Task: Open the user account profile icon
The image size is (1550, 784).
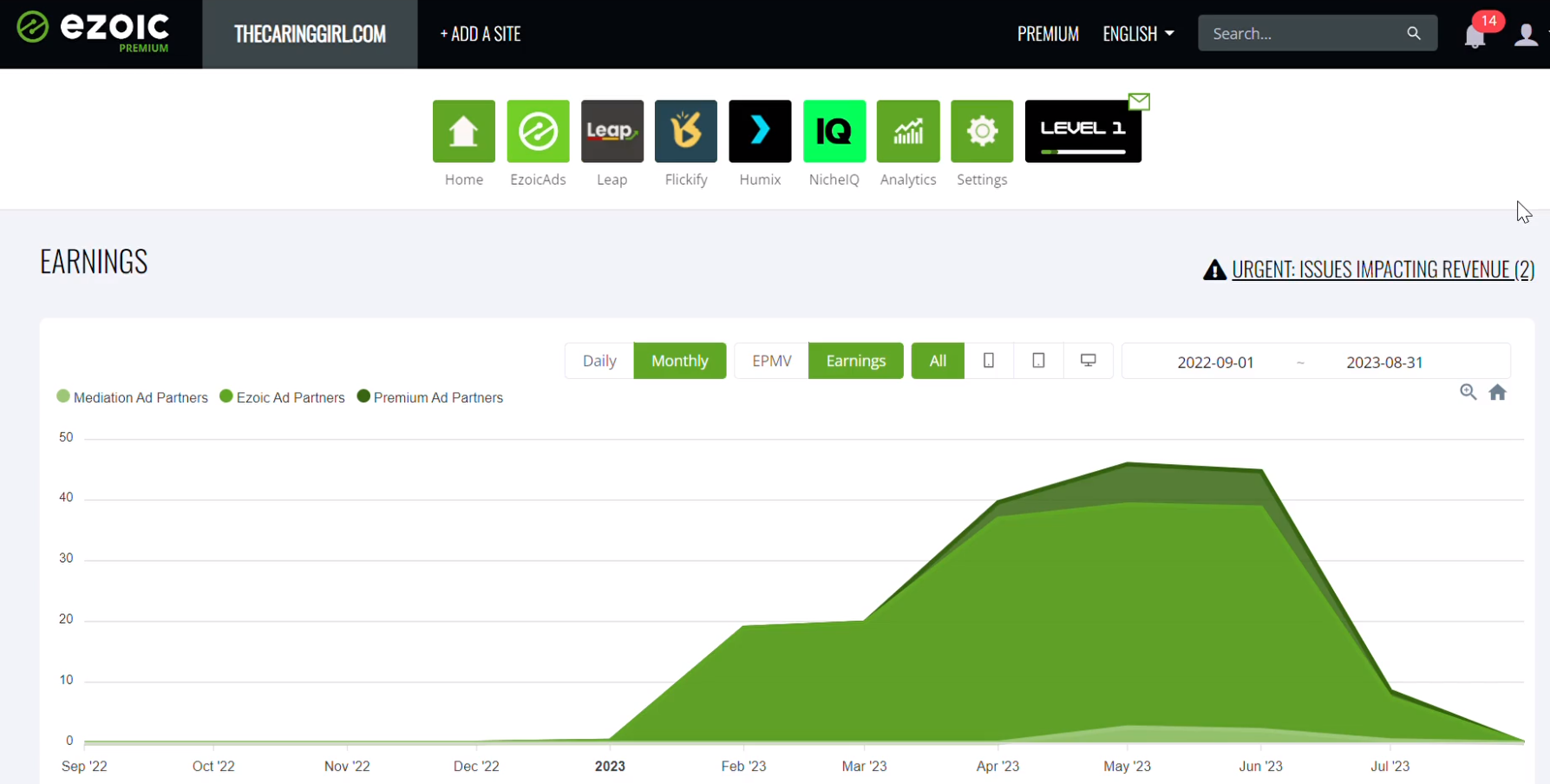Action: 1526,35
